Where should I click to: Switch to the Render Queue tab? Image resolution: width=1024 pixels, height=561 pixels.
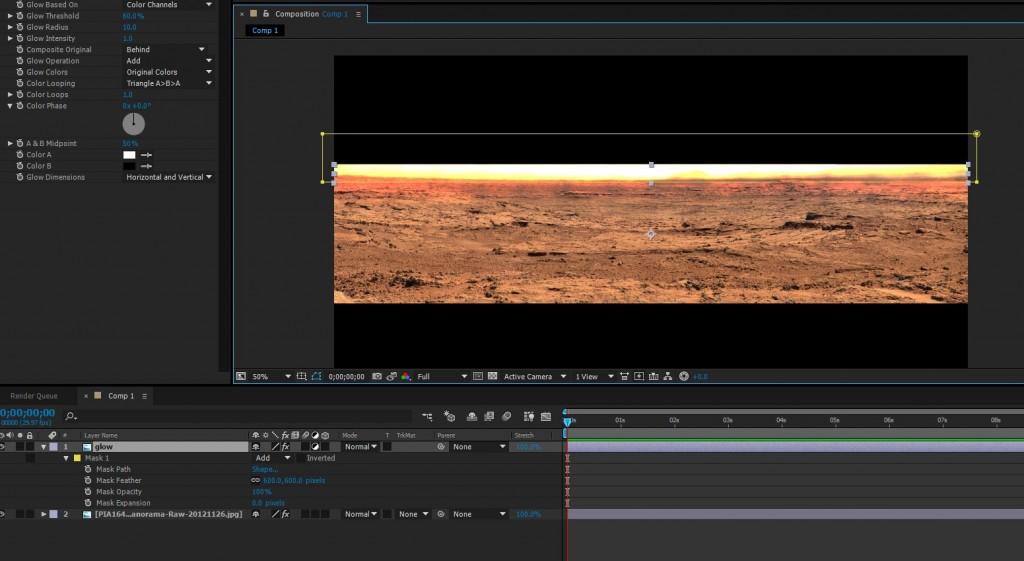pos(34,396)
